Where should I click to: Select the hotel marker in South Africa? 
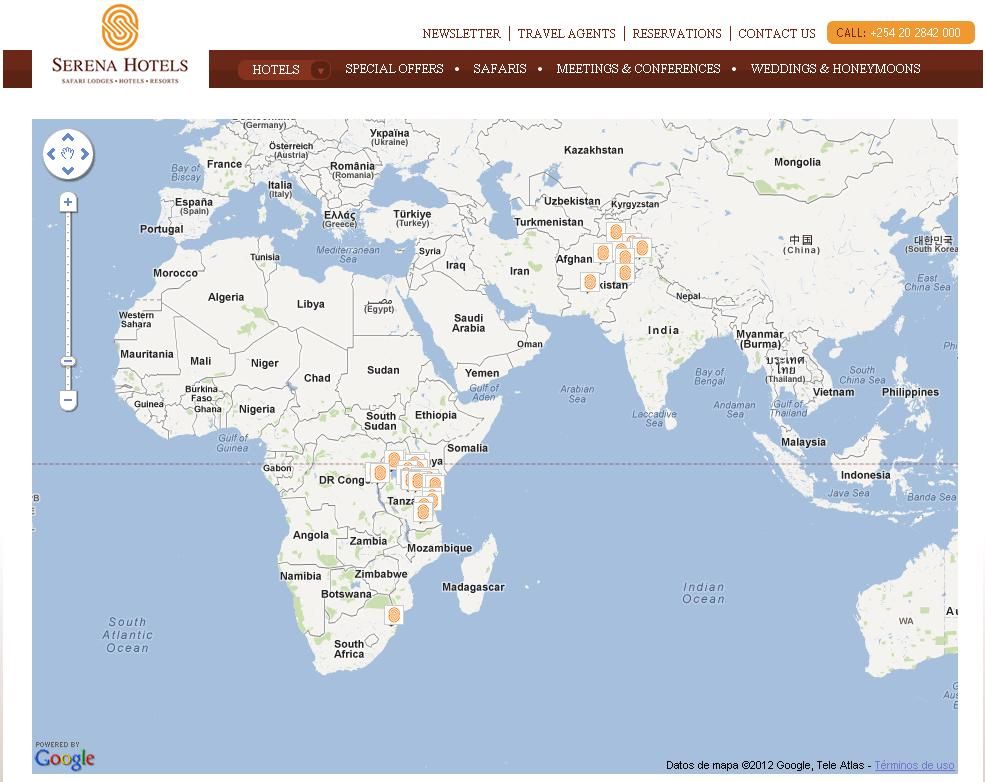[394, 614]
